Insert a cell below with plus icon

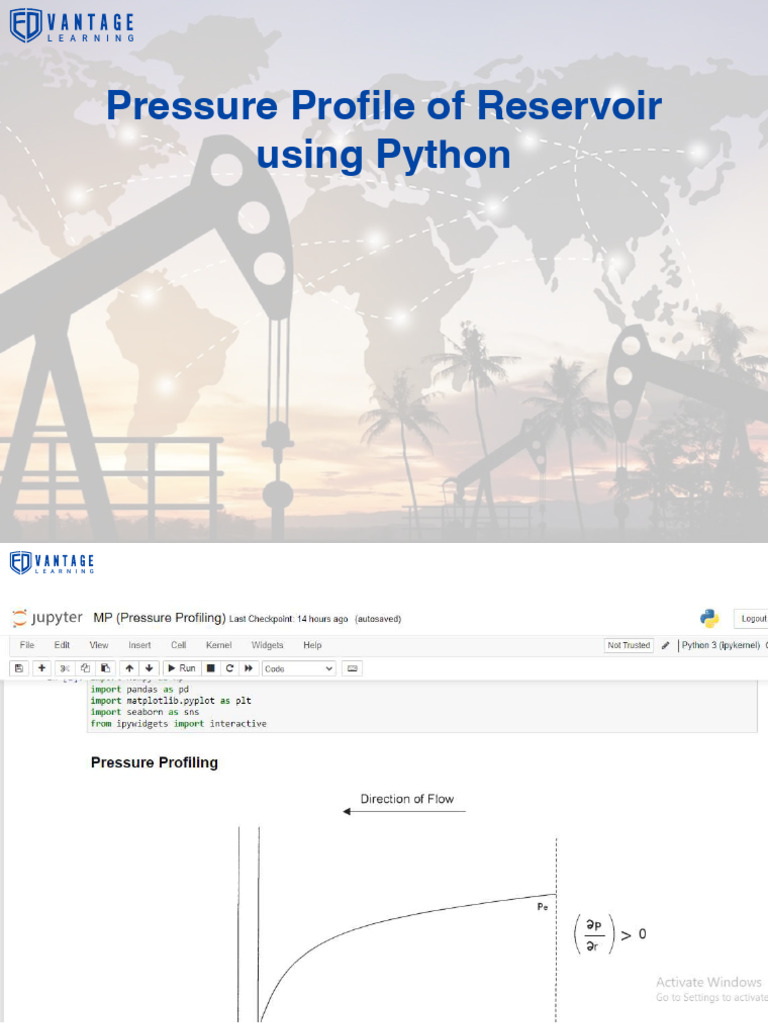[42, 668]
